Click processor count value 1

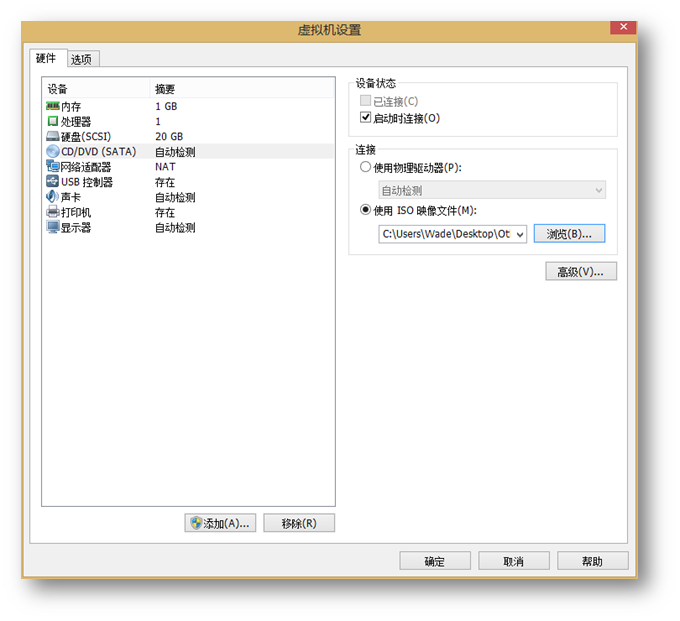[158, 121]
